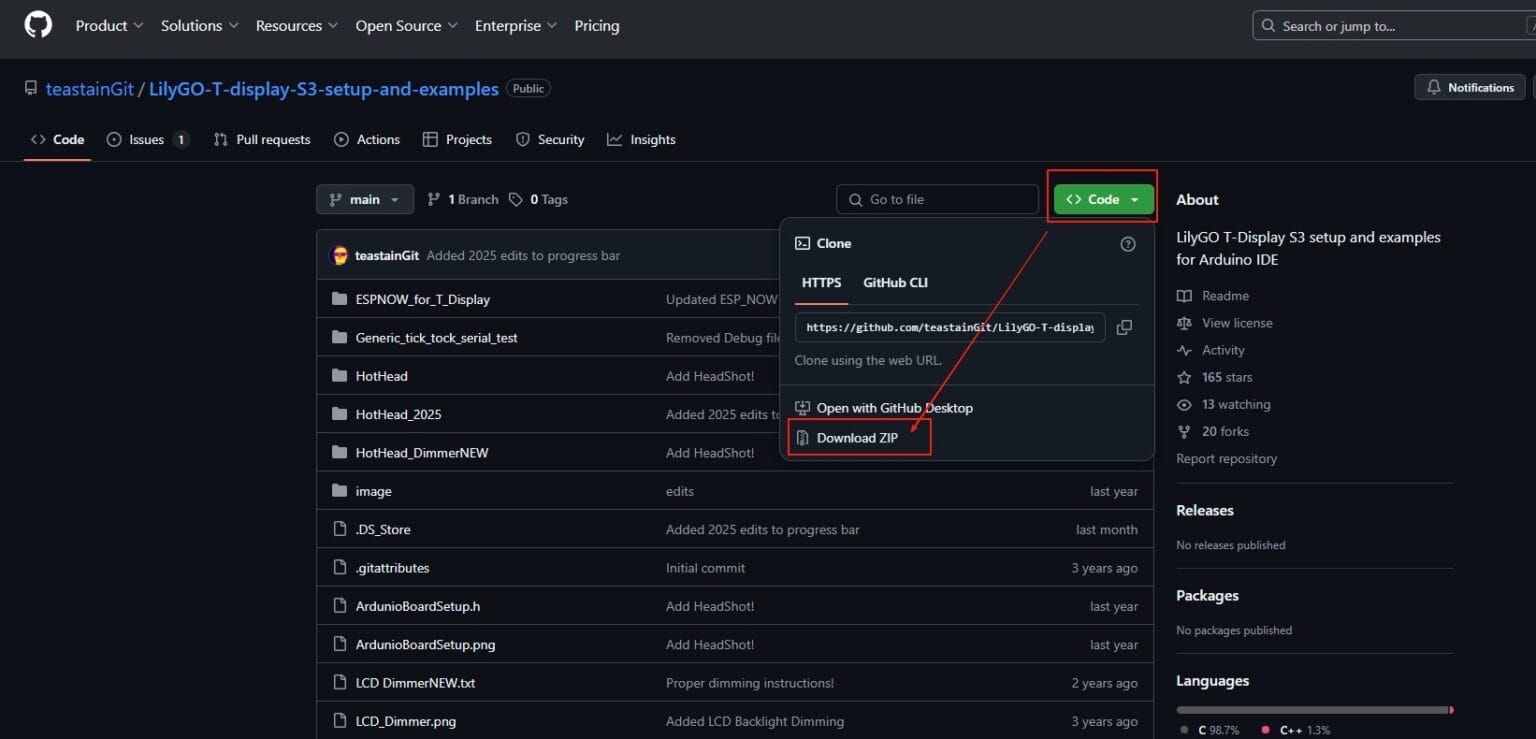The image size is (1536, 739).
Task: Open the HotHead_2025 folder
Action: (x=398, y=414)
